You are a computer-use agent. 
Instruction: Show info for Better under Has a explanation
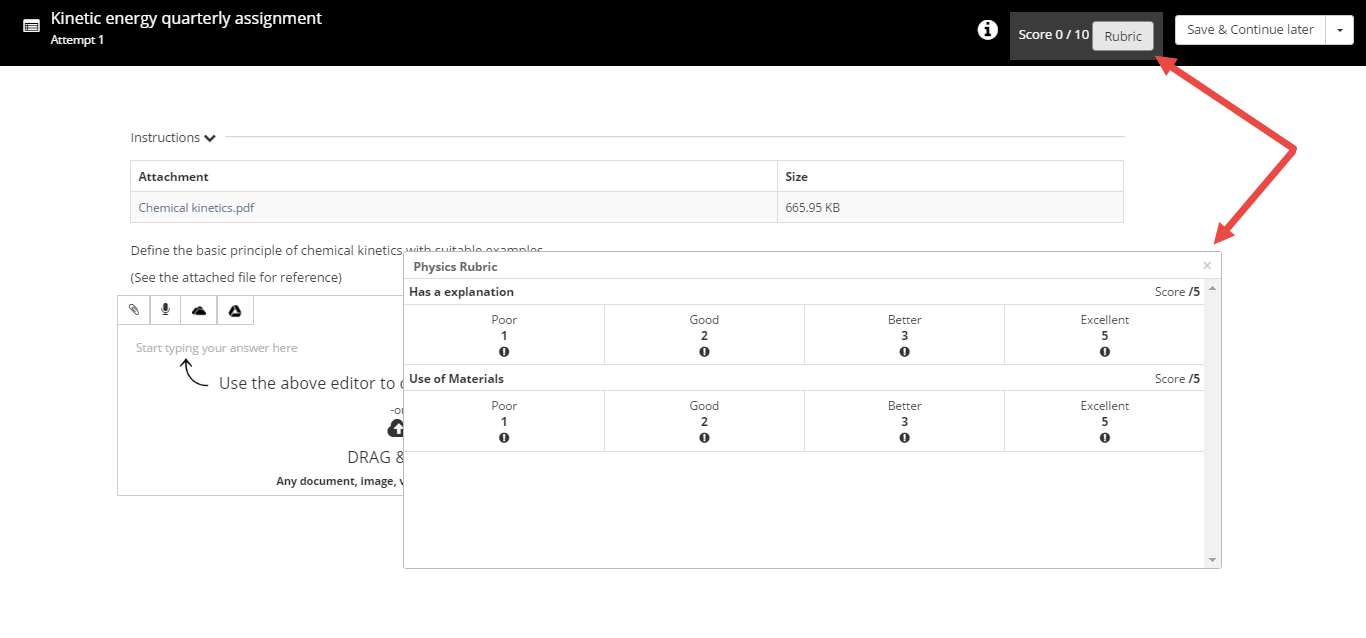tap(904, 352)
